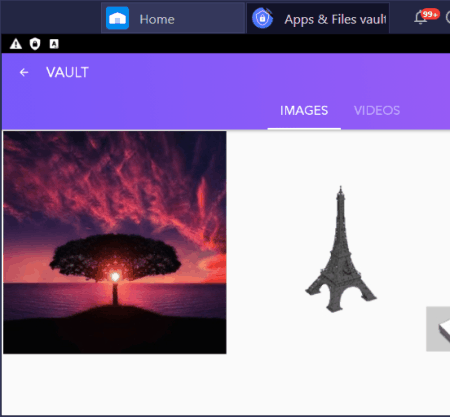Click the Home tab house icon
The width and height of the screenshot is (450, 417).
(117, 18)
